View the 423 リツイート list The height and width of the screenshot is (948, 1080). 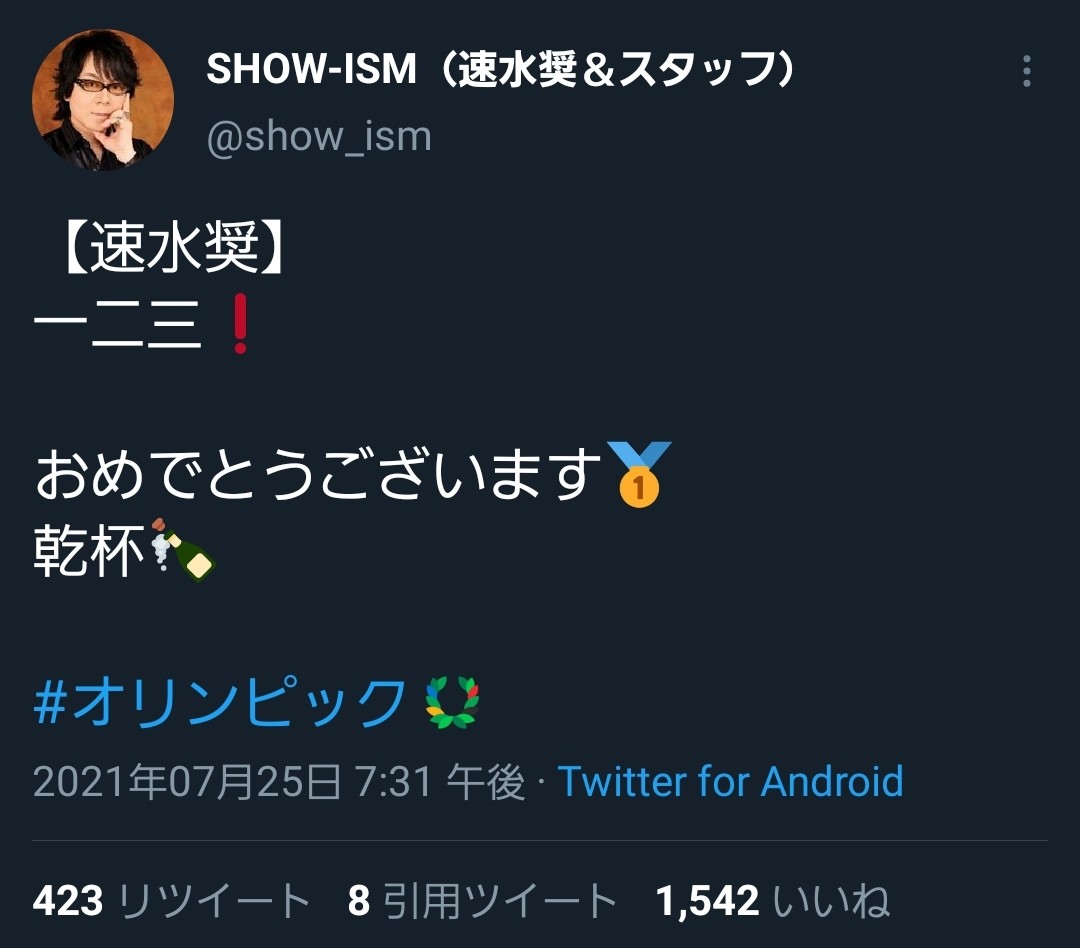pyautogui.click(x=172, y=900)
